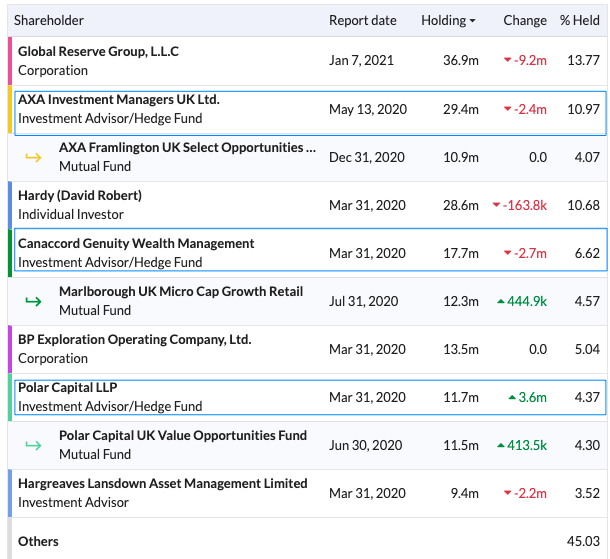Select Polar Capital UK Value Opportunities Fund
The height and width of the screenshot is (559, 610).
(183, 435)
